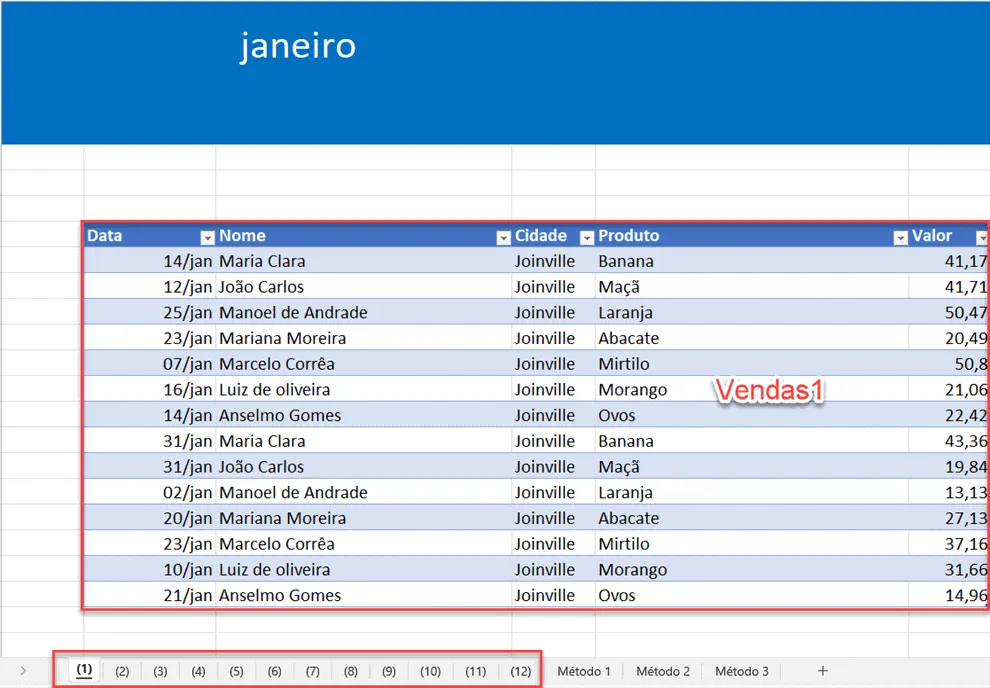
Task: Click the sheet tabs scroll arrow
Action: click(23, 671)
